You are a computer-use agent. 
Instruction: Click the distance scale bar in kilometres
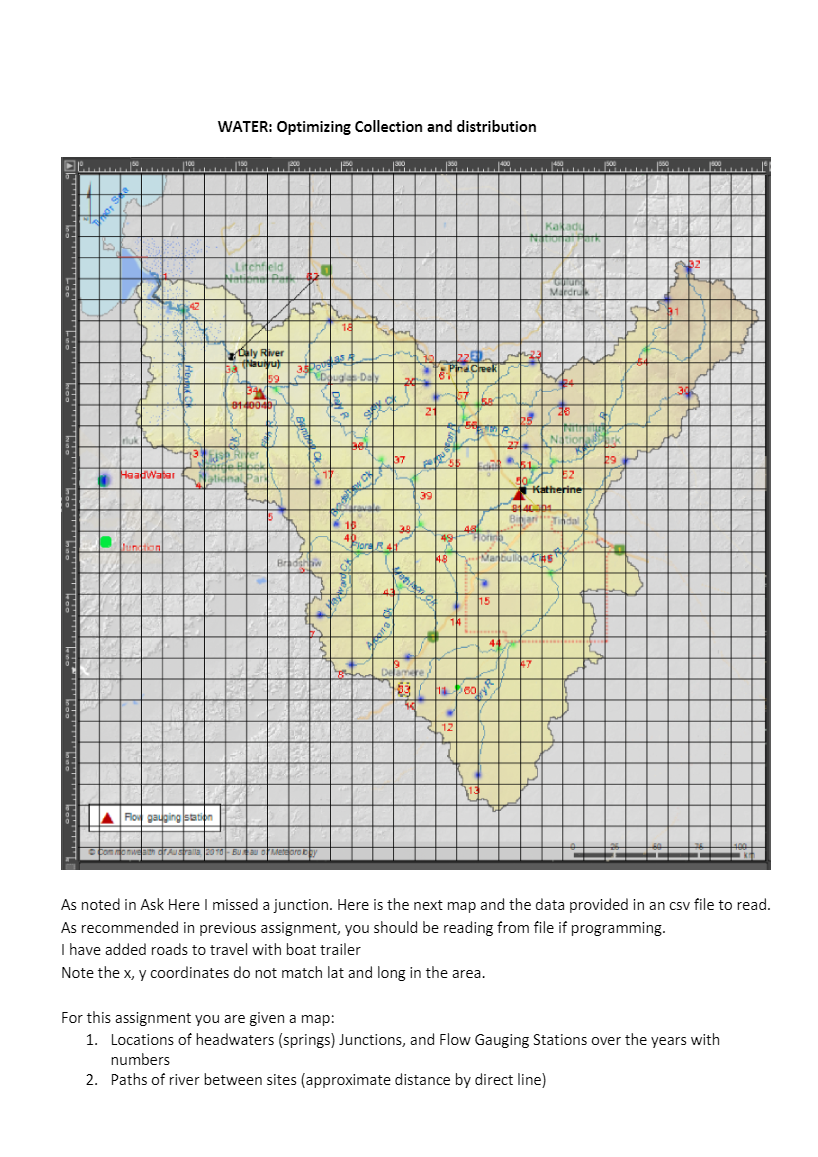[664, 850]
